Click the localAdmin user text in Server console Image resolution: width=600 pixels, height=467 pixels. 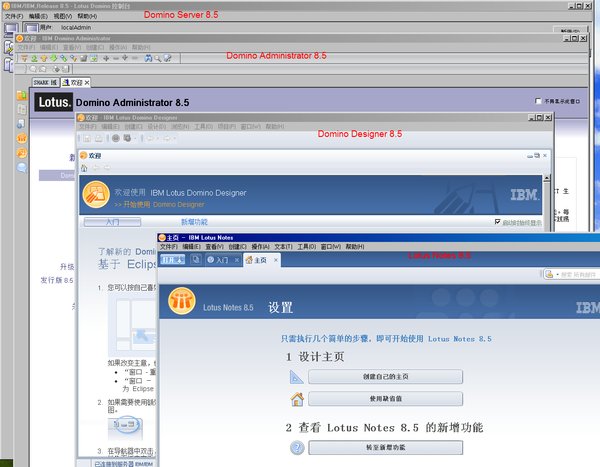[x=76, y=28]
